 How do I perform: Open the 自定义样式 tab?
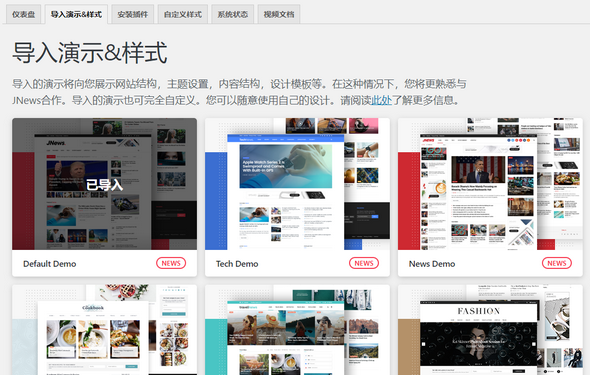(183, 14)
